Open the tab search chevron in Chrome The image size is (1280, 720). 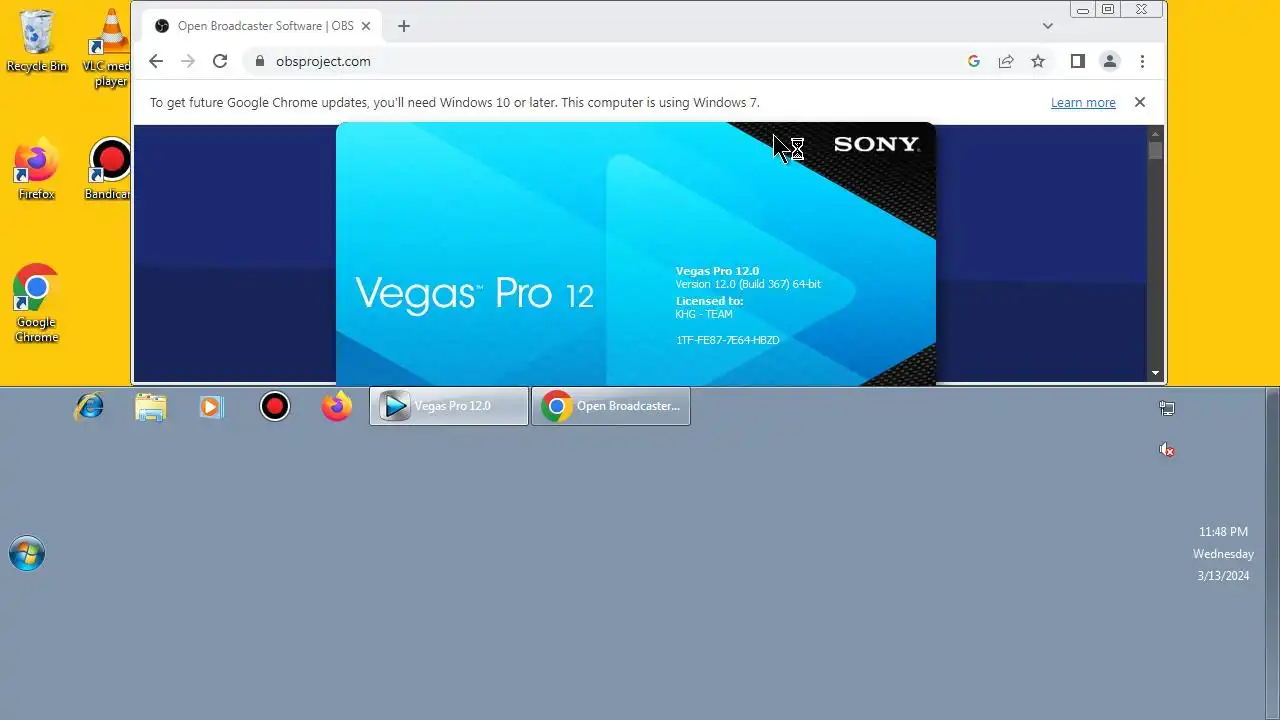tap(1048, 26)
